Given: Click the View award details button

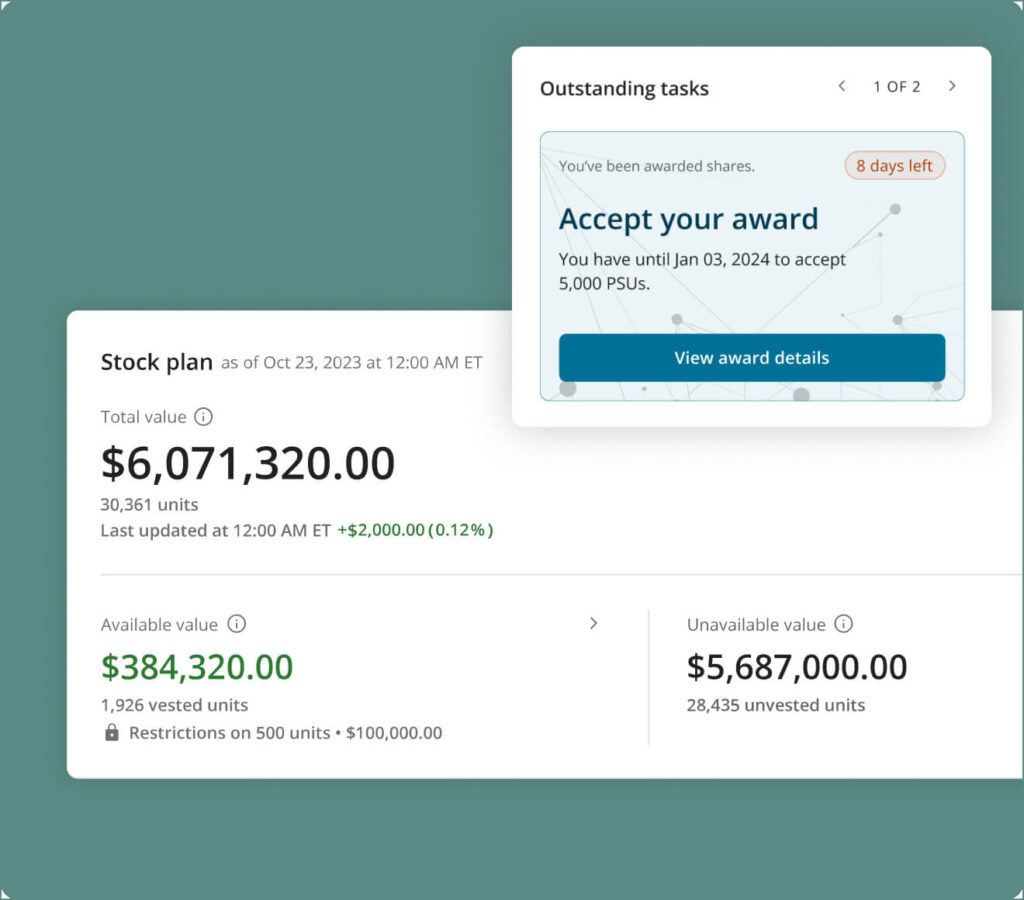Looking at the screenshot, I should pos(751,358).
